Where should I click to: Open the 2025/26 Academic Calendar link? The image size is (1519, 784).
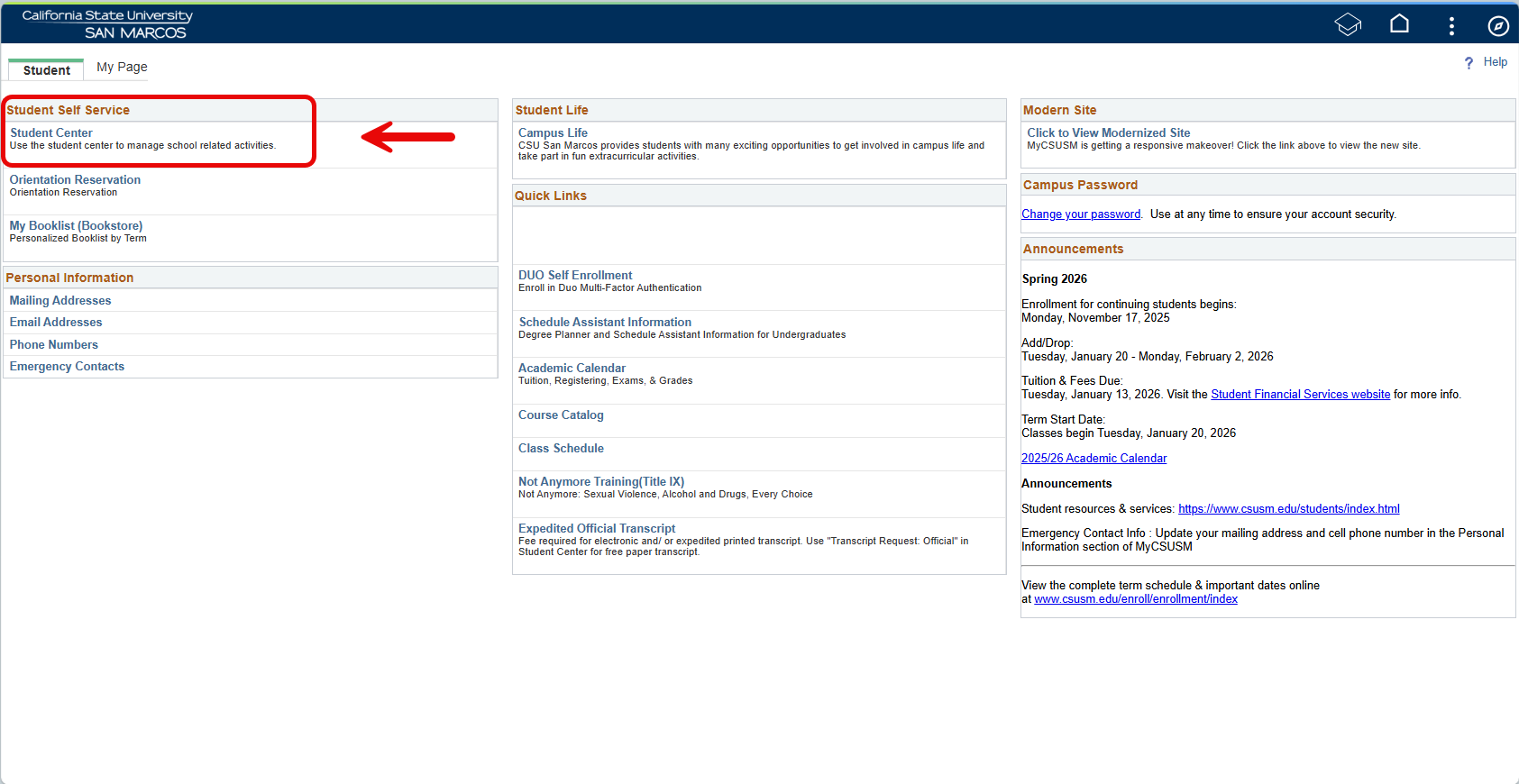tap(1093, 459)
